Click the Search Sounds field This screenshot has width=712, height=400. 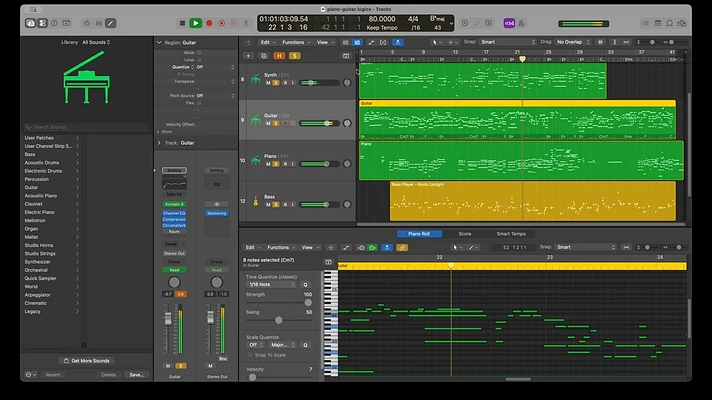pos(86,127)
